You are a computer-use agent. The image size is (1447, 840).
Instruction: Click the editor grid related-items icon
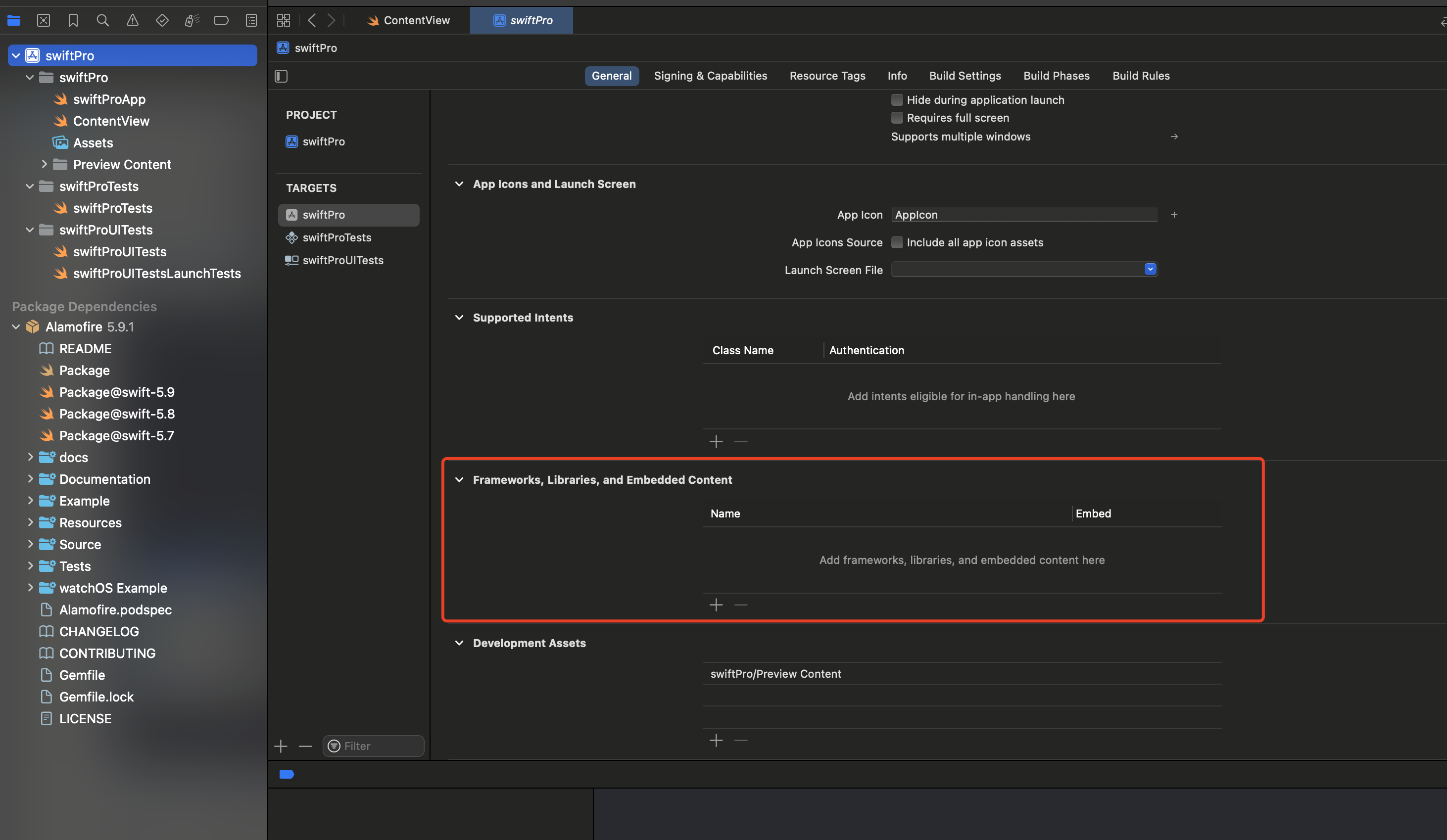284,21
